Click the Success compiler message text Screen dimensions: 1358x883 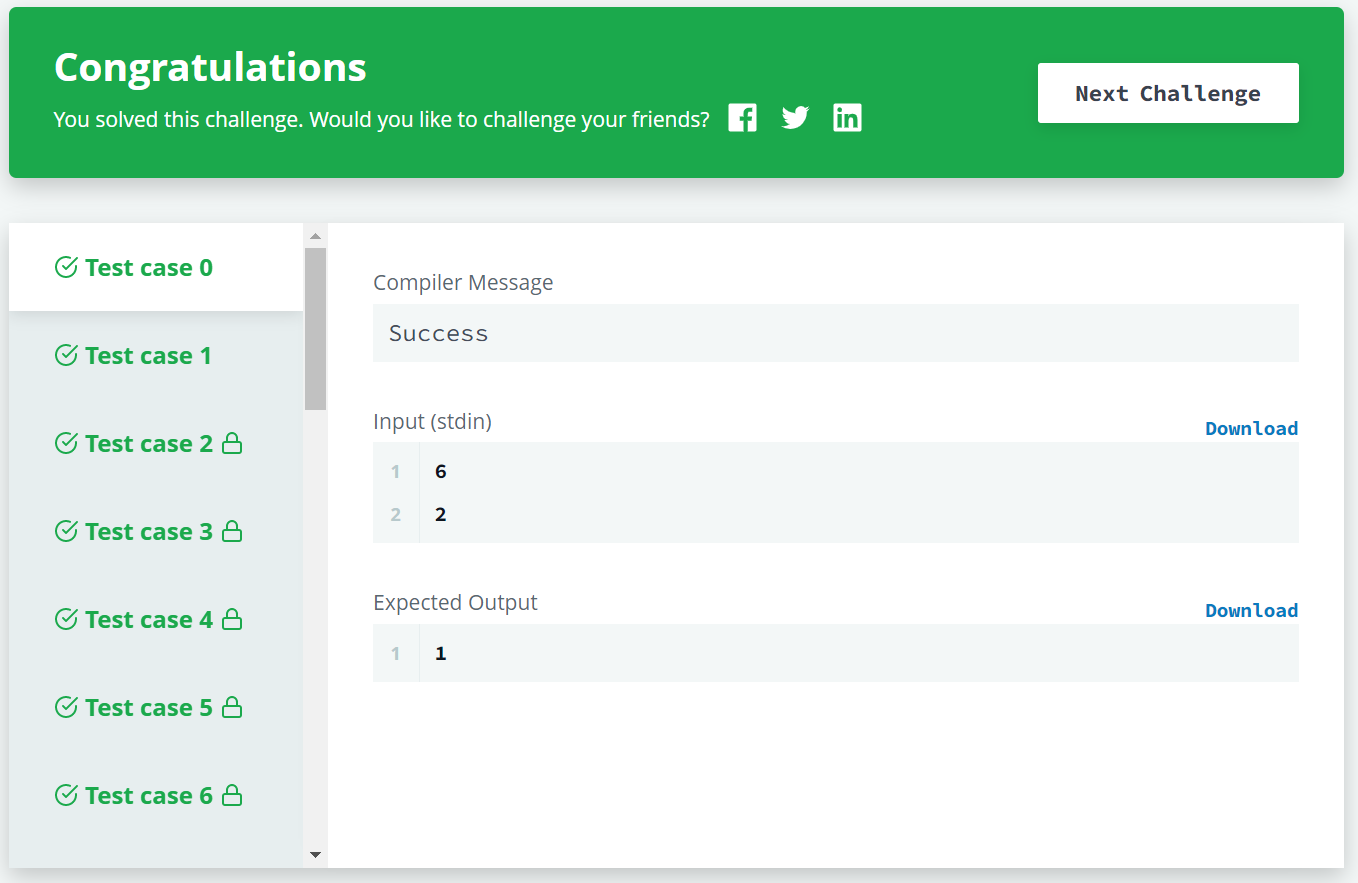(x=438, y=333)
